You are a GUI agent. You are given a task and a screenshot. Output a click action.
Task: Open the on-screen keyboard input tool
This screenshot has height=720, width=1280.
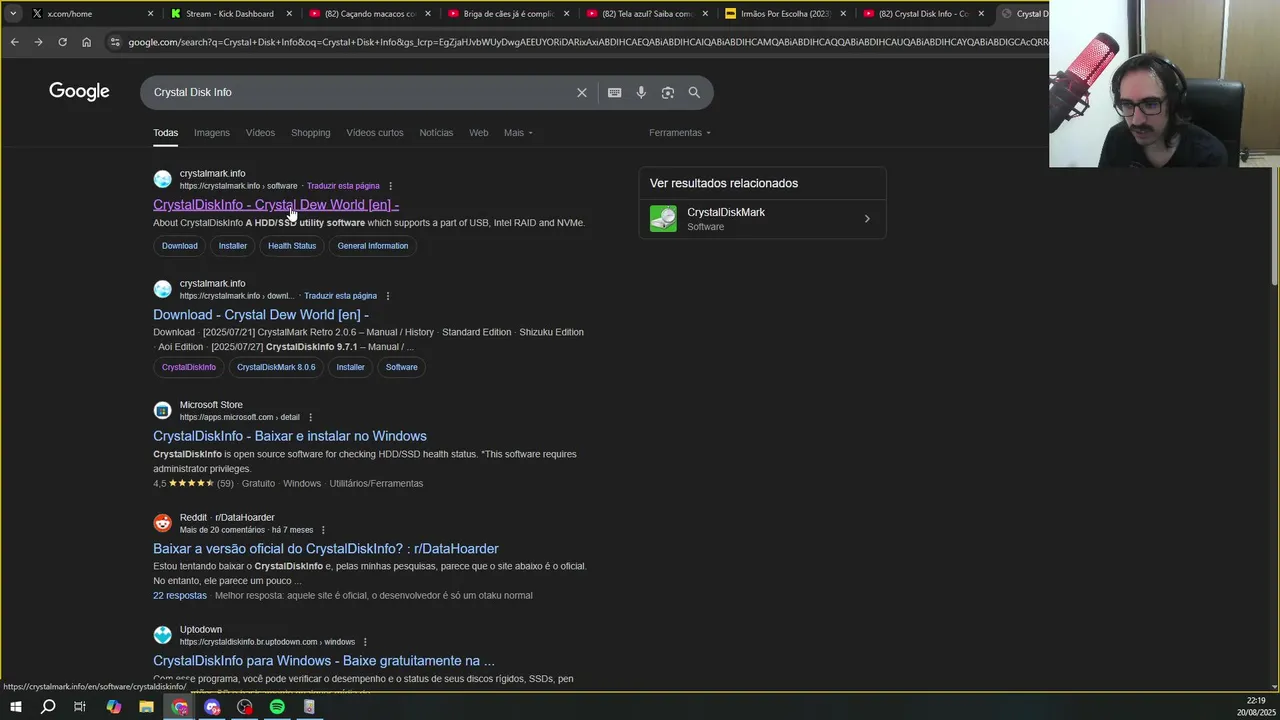[x=614, y=92]
